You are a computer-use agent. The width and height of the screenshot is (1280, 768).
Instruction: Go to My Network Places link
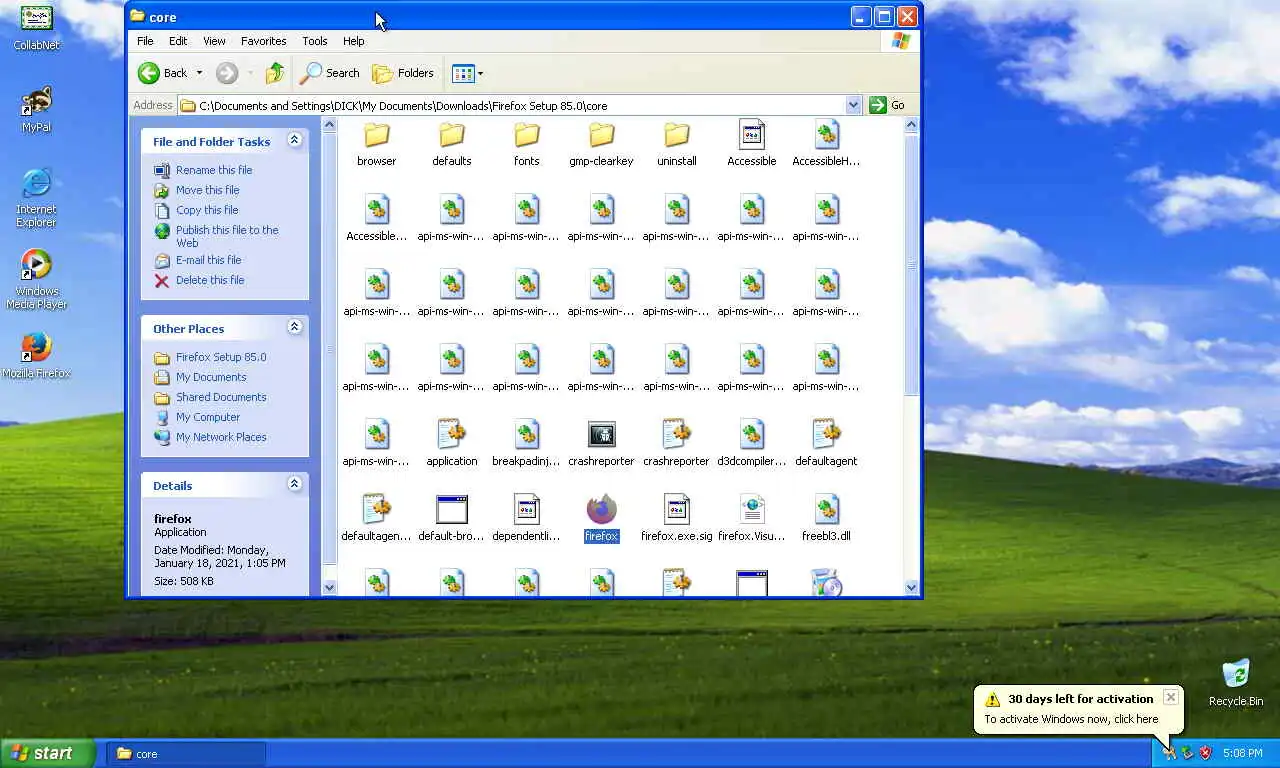(x=221, y=437)
